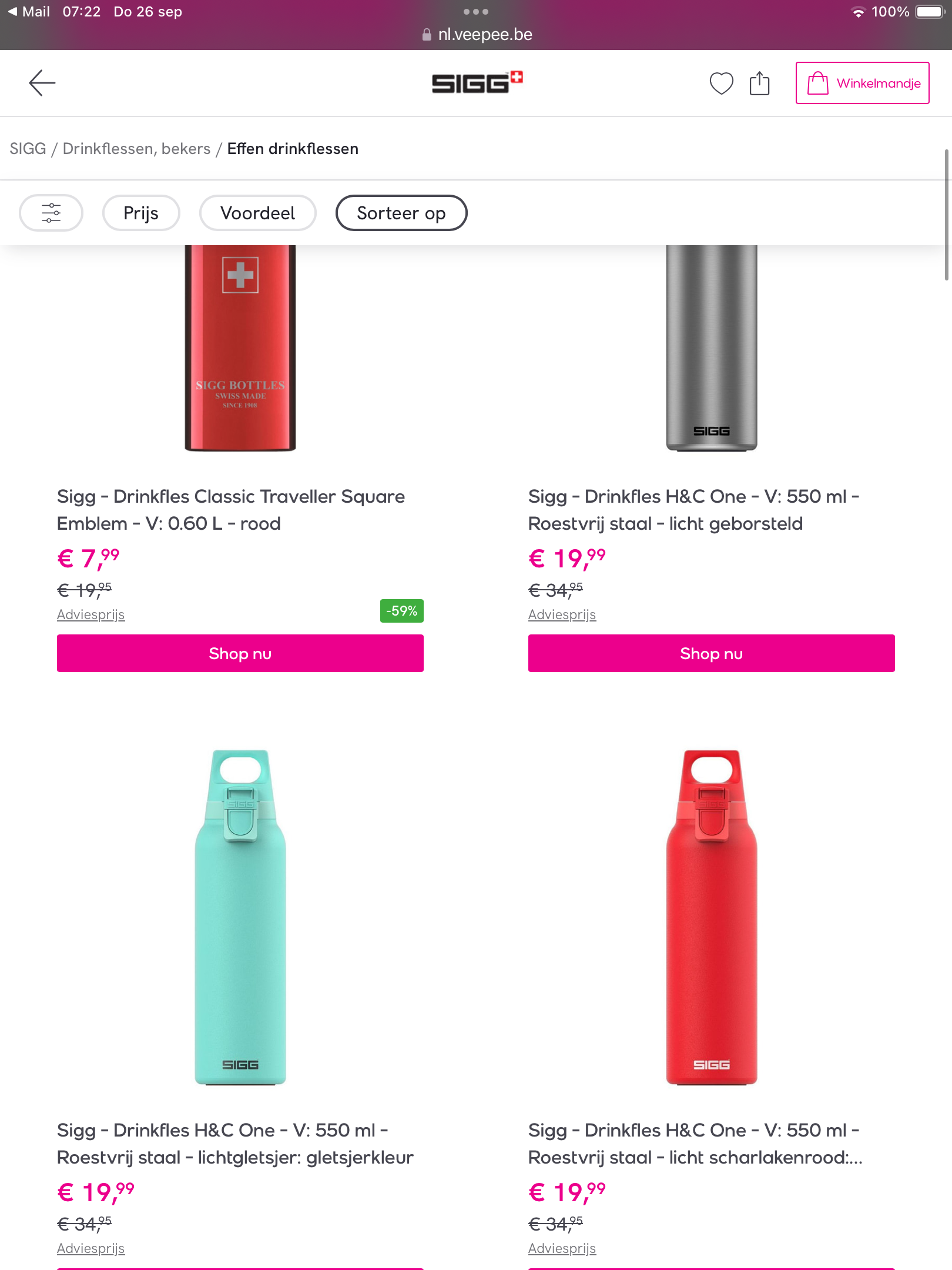Click the Adviesprijs link under €7,99
The height and width of the screenshot is (1270, 952).
[x=90, y=614]
